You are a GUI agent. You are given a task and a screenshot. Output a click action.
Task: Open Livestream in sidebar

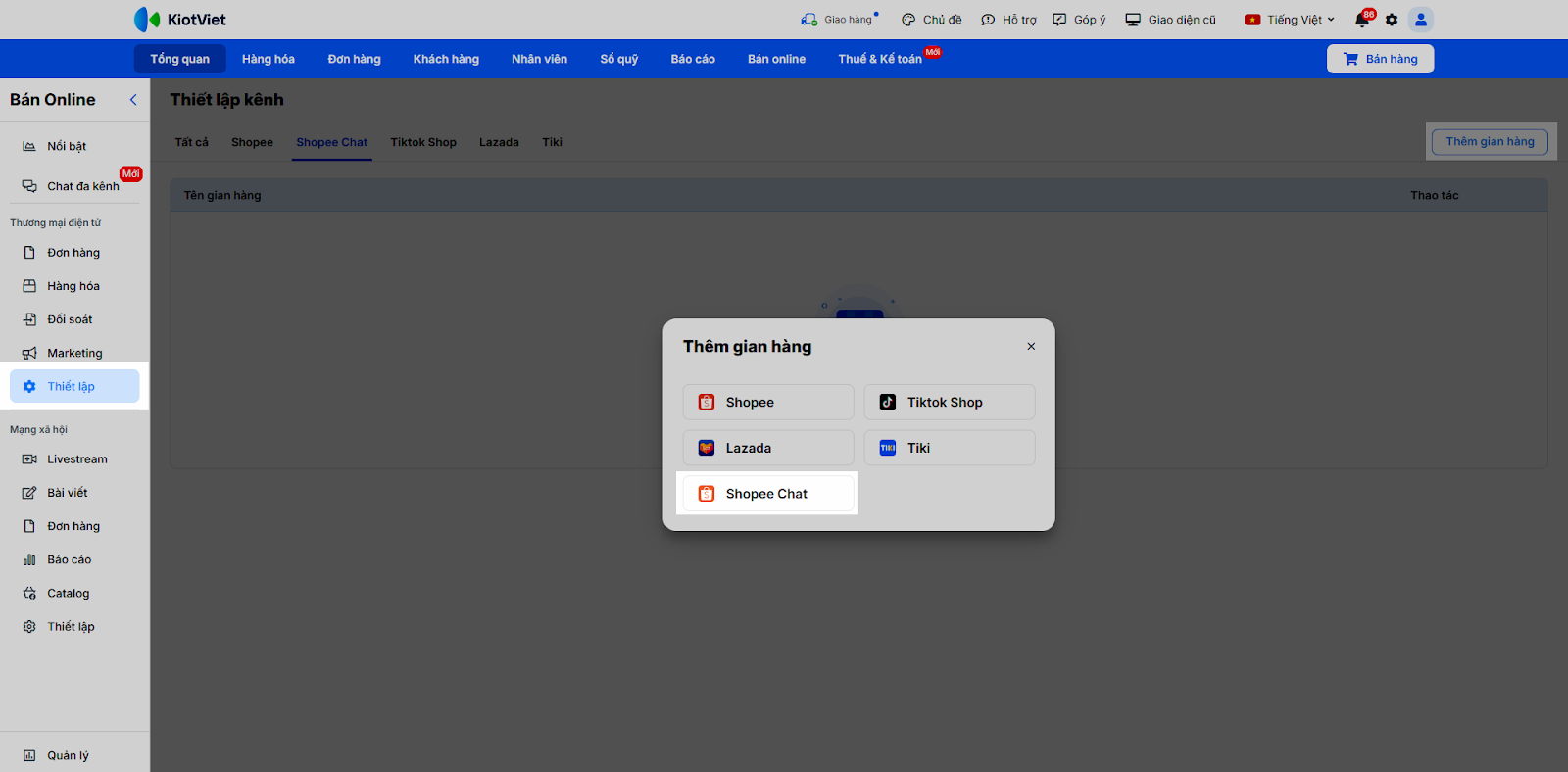(x=74, y=459)
